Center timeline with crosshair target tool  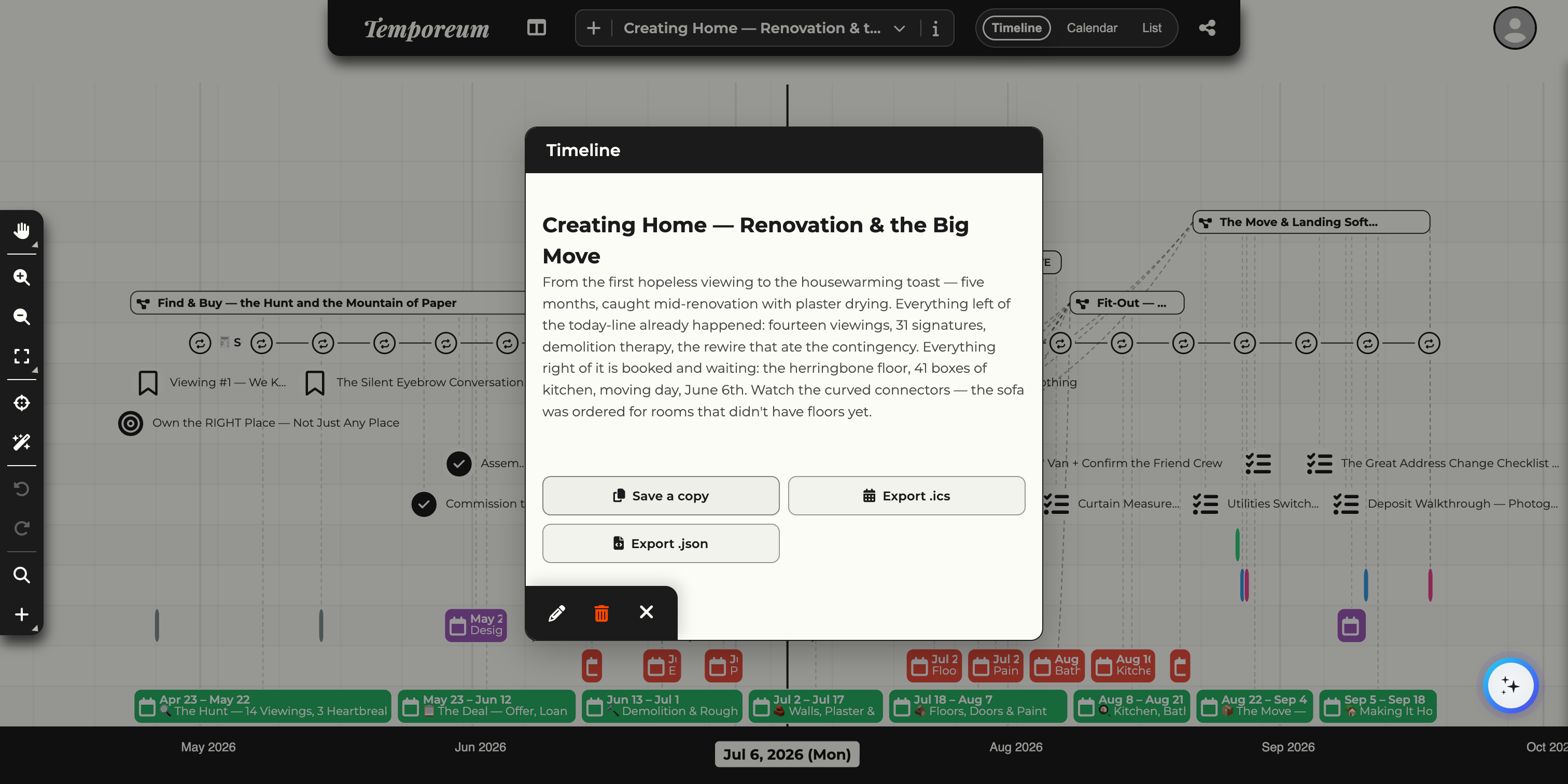coord(22,403)
